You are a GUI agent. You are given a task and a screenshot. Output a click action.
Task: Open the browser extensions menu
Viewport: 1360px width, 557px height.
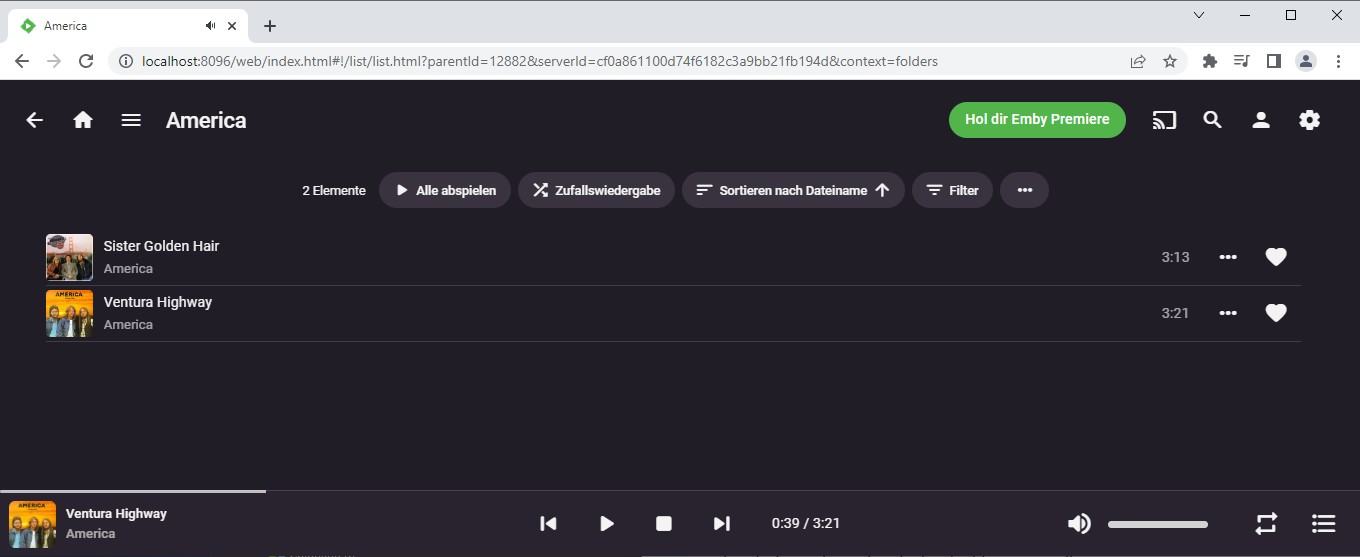pyautogui.click(x=1210, y=61)
